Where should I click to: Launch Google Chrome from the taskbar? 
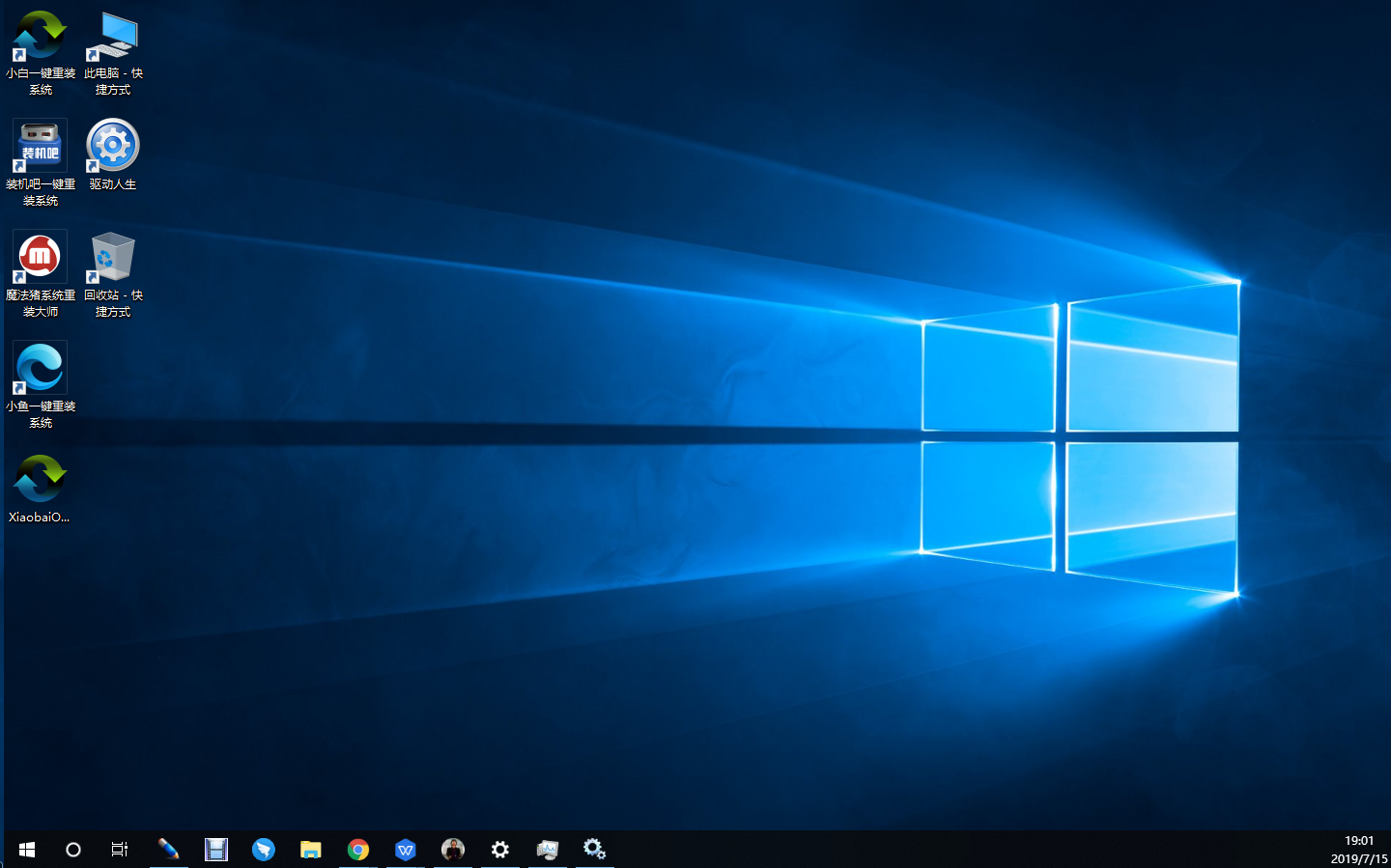(x=358, y=850)
